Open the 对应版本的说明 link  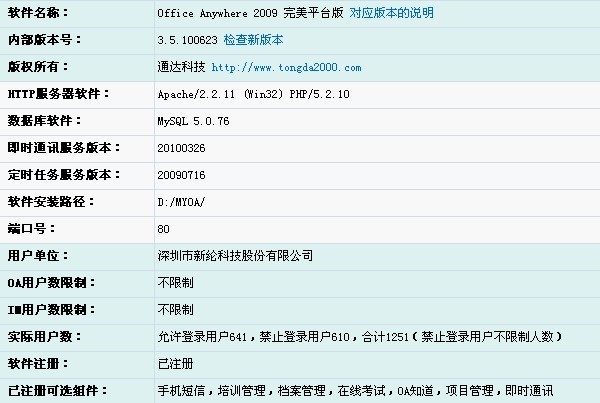(x=391, y=13)
